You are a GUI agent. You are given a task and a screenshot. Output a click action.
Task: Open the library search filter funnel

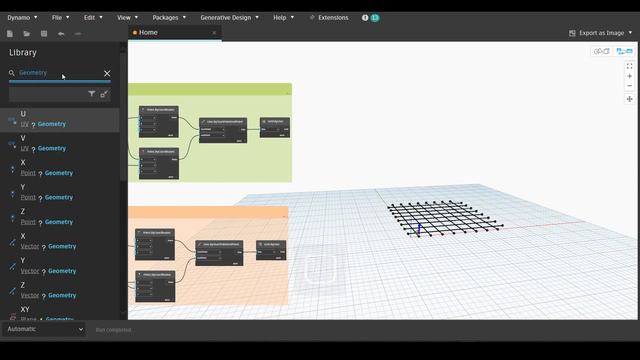pos(91,94)
